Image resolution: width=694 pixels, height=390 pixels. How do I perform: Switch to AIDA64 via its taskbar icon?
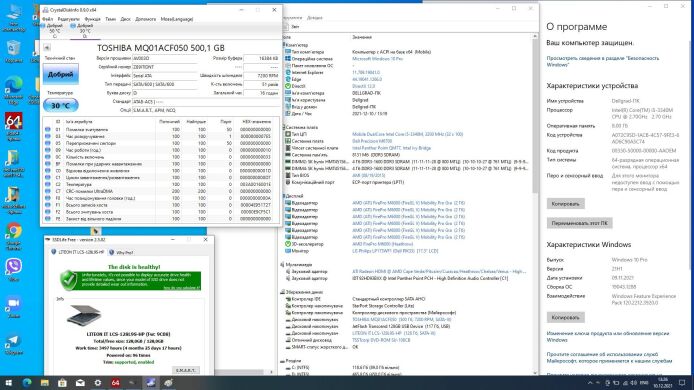pos(116,382)
